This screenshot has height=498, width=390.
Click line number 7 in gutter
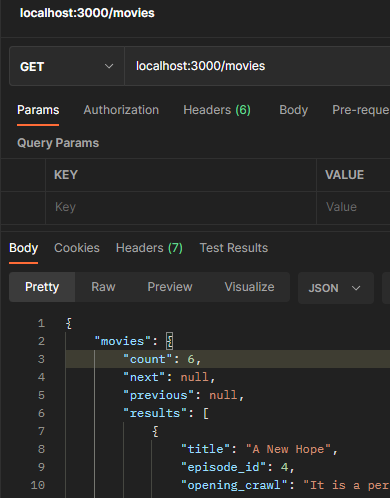coord(41,431)
